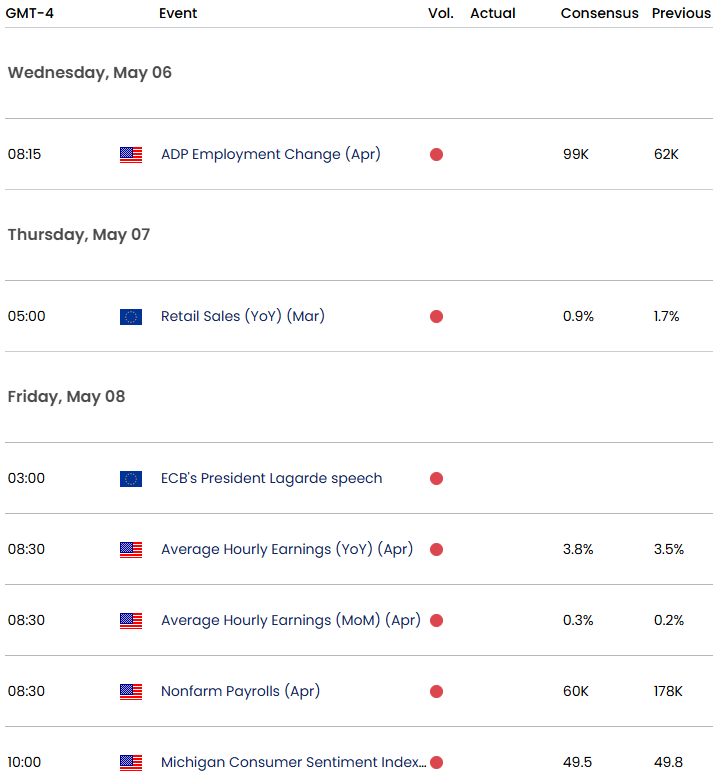
Task: Open the Retail Sales (YoY) (Mar) event
Action: [x=243, y=316]
